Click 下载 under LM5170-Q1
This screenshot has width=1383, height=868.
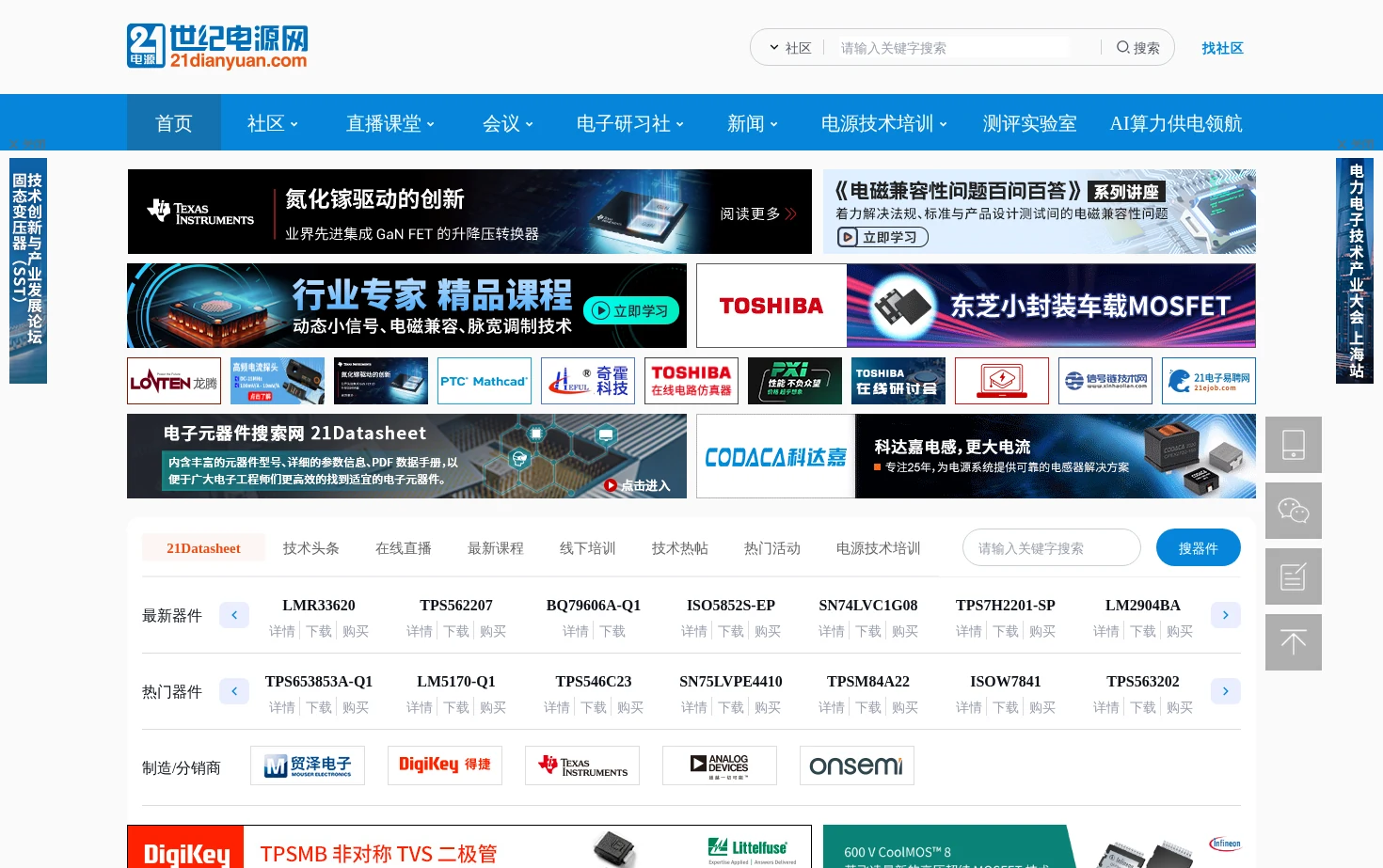click(x=456, y=707)
